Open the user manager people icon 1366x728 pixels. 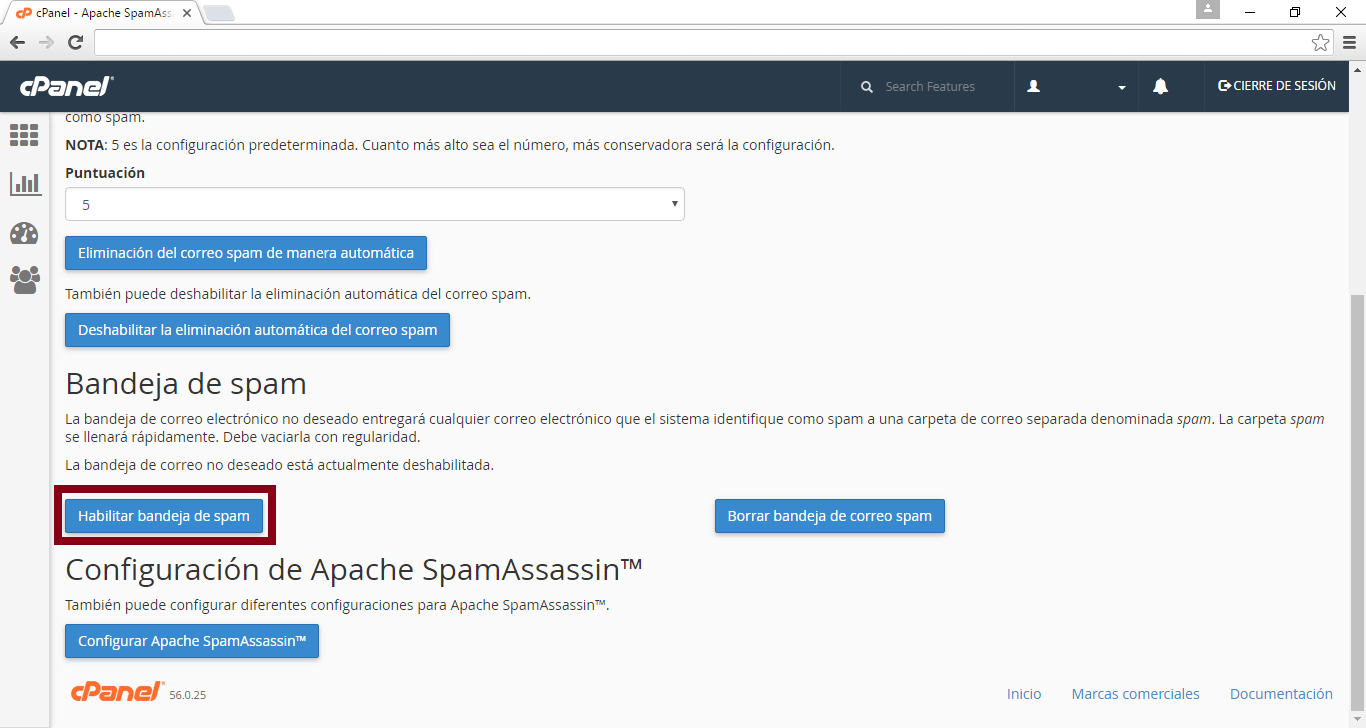pos(25,279)
